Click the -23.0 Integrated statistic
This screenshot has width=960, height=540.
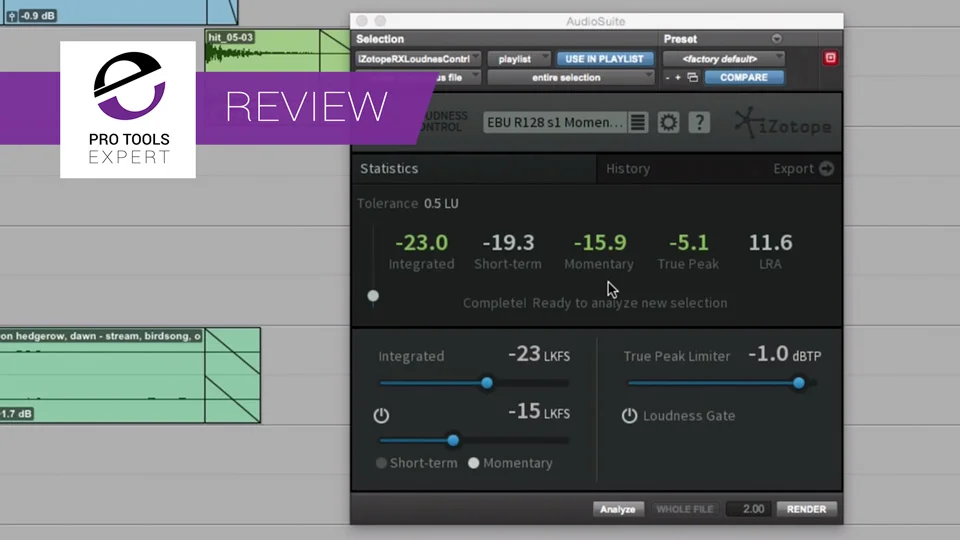[422, 243]
